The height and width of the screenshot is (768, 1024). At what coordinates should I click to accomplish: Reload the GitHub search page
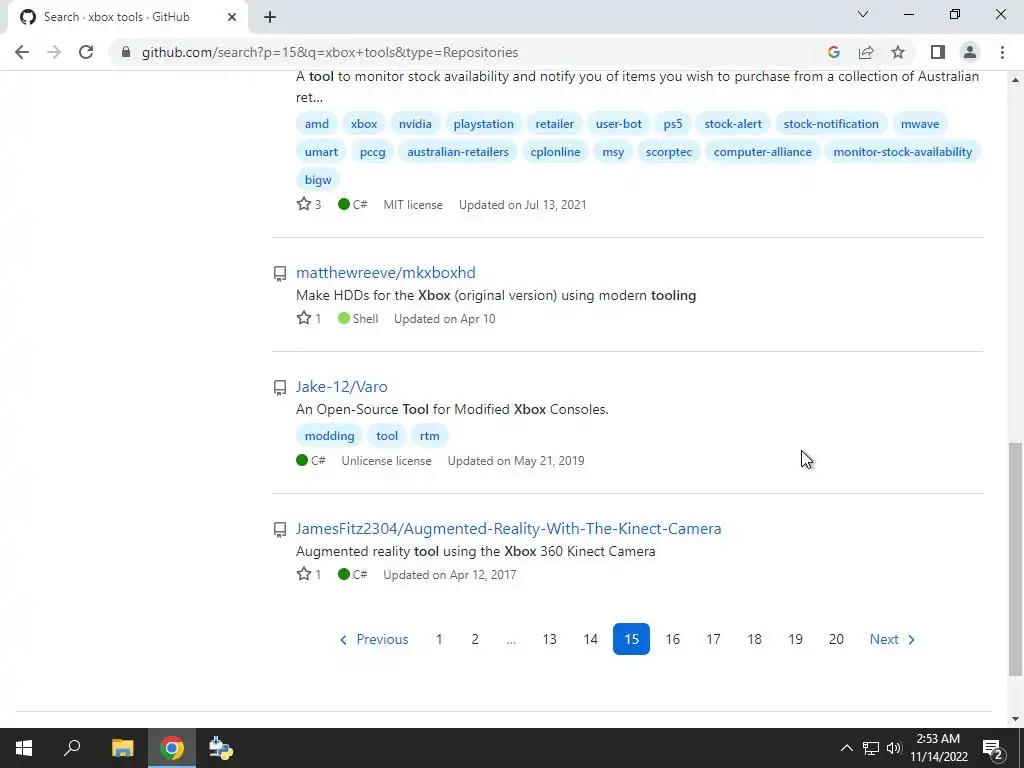[86, 52]
